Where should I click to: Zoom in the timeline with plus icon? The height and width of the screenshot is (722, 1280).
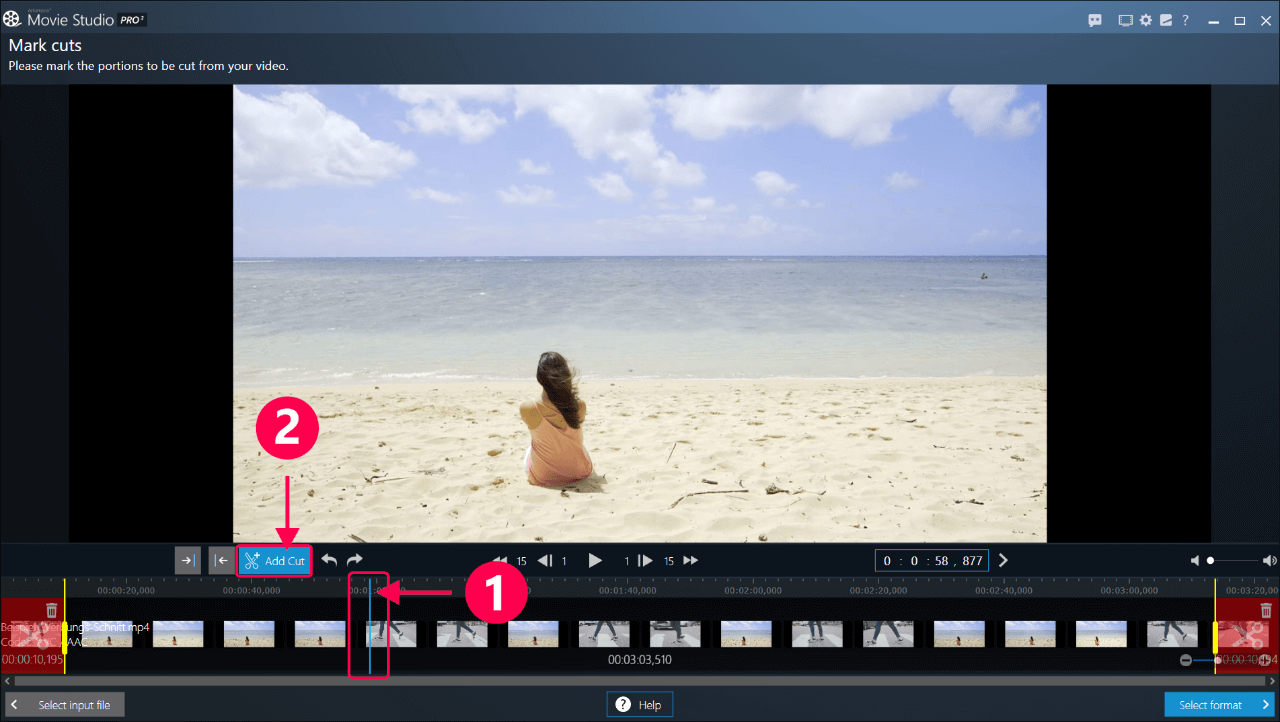point(1264,660)
